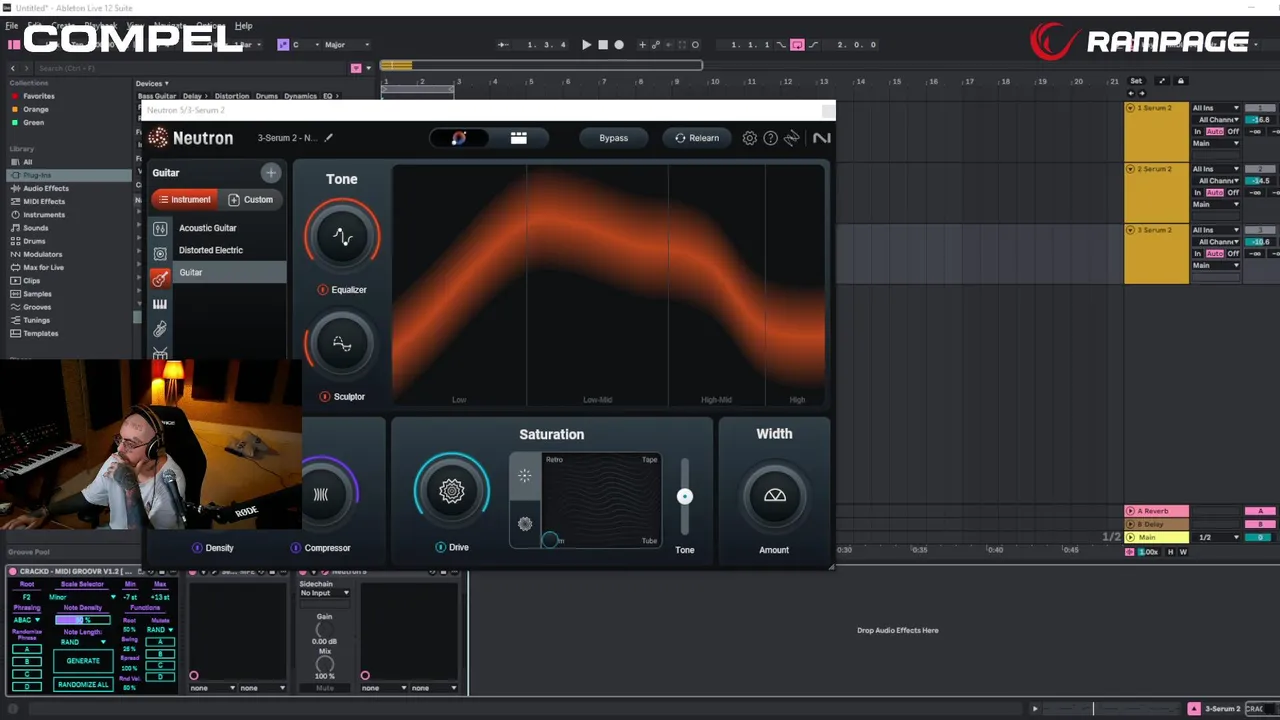Set track 1 Serum 2 monitor to Auto

tap(1214, 132)
